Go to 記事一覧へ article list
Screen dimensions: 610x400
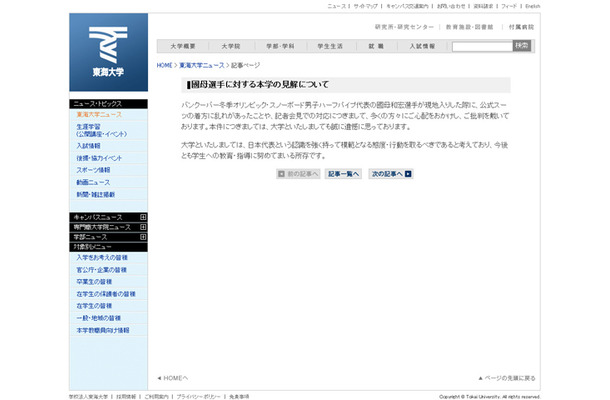[x=343, y=174]
